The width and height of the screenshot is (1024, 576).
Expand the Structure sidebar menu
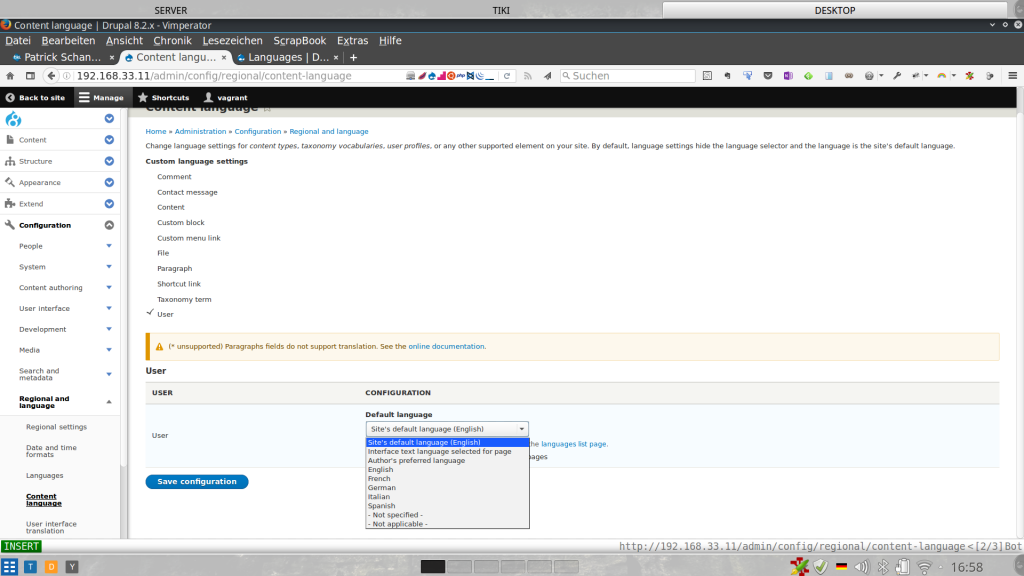[x=109, y=161]
